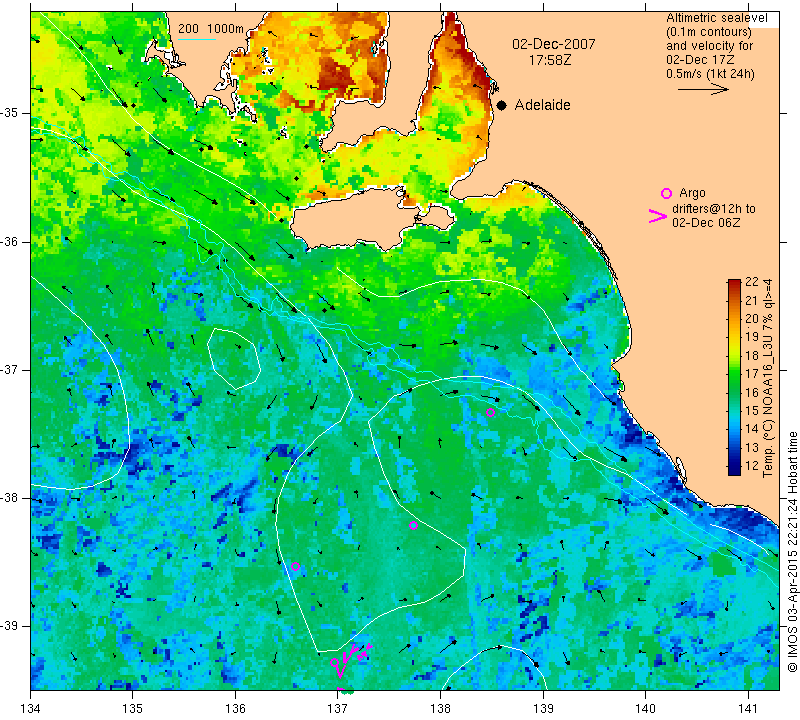Click the 'drifters@12h to' legend text
Image resolution: width=800 pixels, height=720 pixels.
tap(714, 209)
